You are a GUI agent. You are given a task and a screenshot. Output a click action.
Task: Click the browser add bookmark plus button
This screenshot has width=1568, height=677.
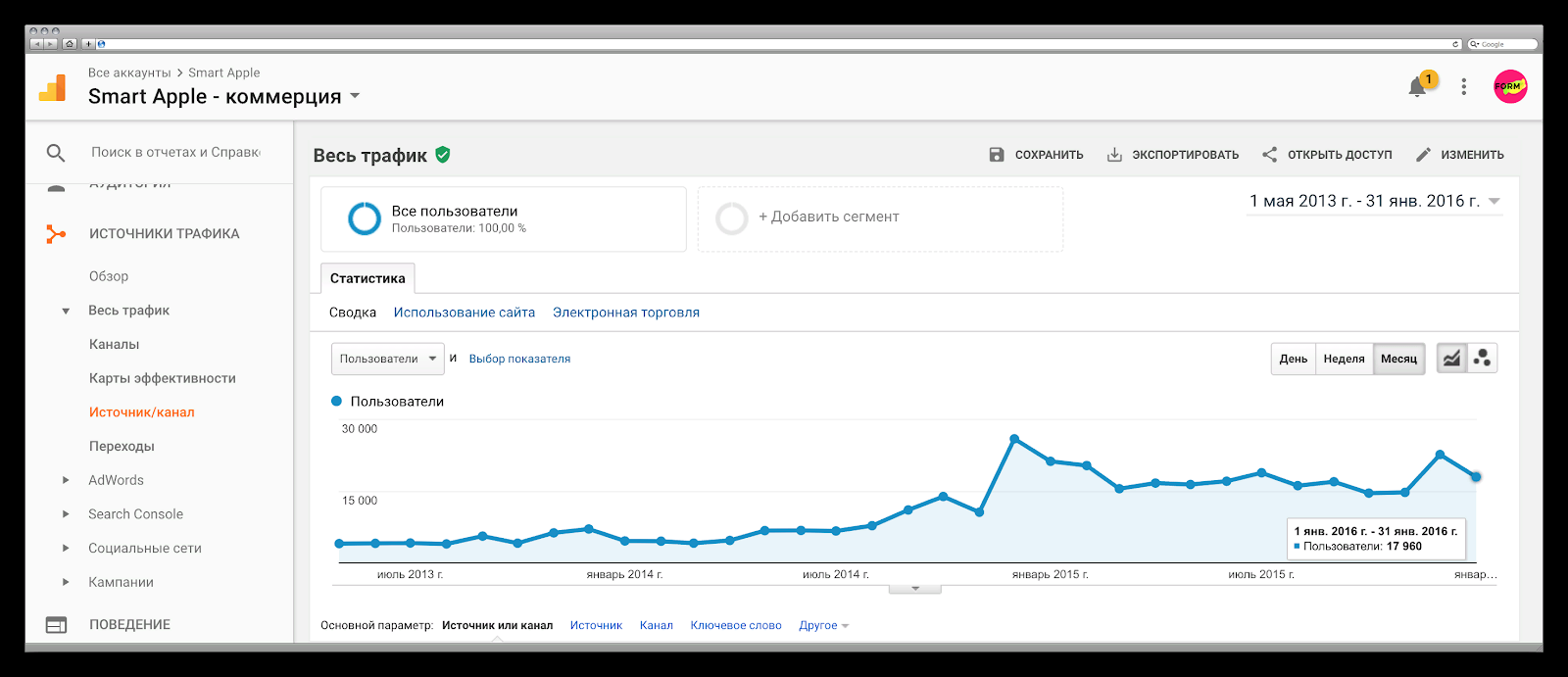pyautogui.click(x=87, y=44)
